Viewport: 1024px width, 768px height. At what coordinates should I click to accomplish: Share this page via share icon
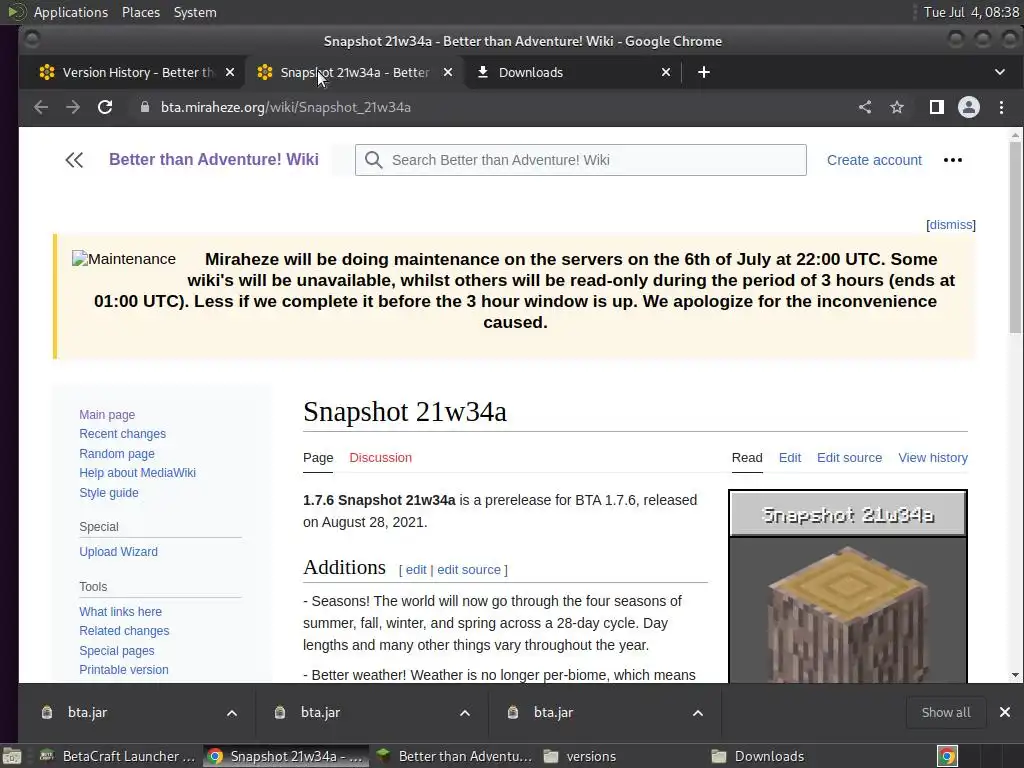tap(865, 107)
